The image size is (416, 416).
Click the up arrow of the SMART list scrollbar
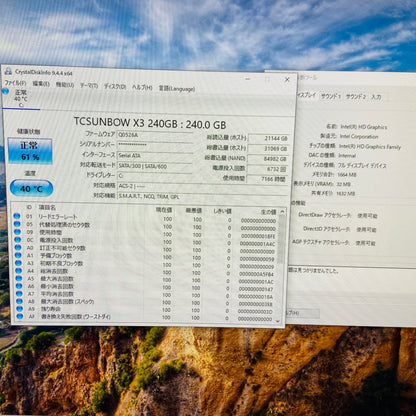(282, 212)
